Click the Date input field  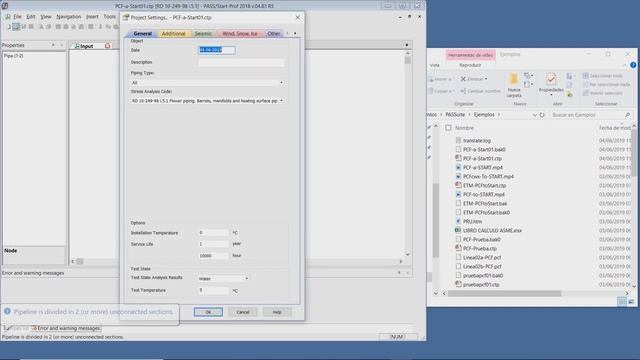217,50
